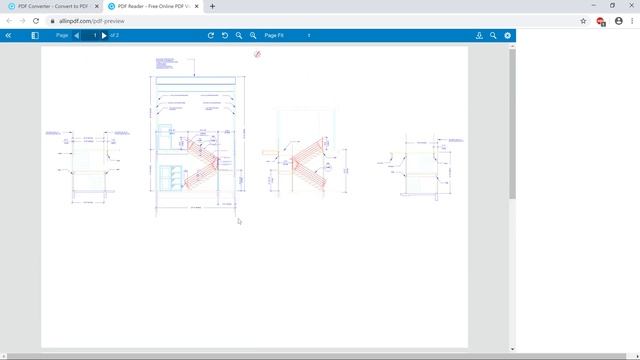Reload the current page

pyautogui.click(x=36, y=21)
